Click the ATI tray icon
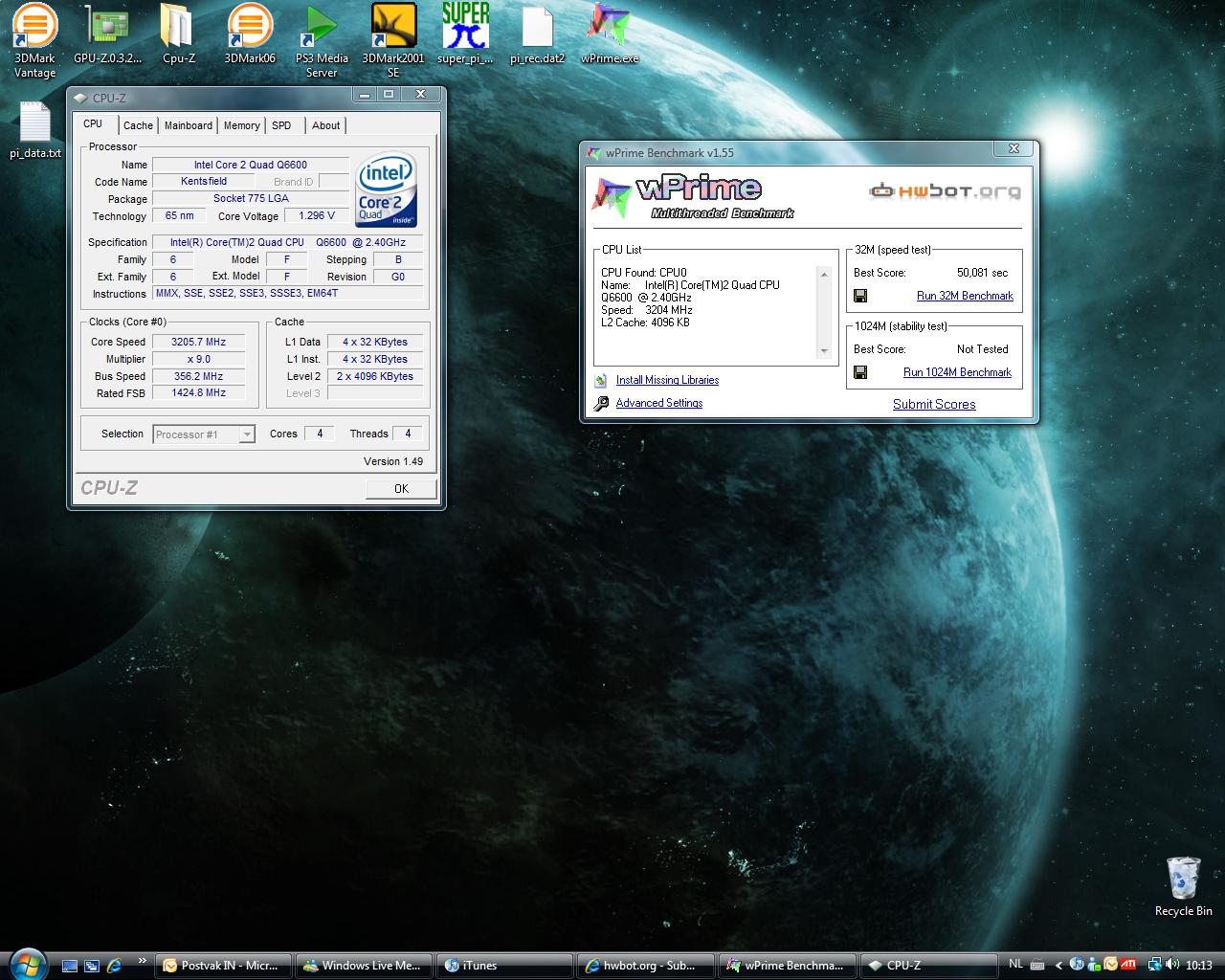This screenshot has height=980, width=1225. pyautogui.click(x=1129, y=965)
